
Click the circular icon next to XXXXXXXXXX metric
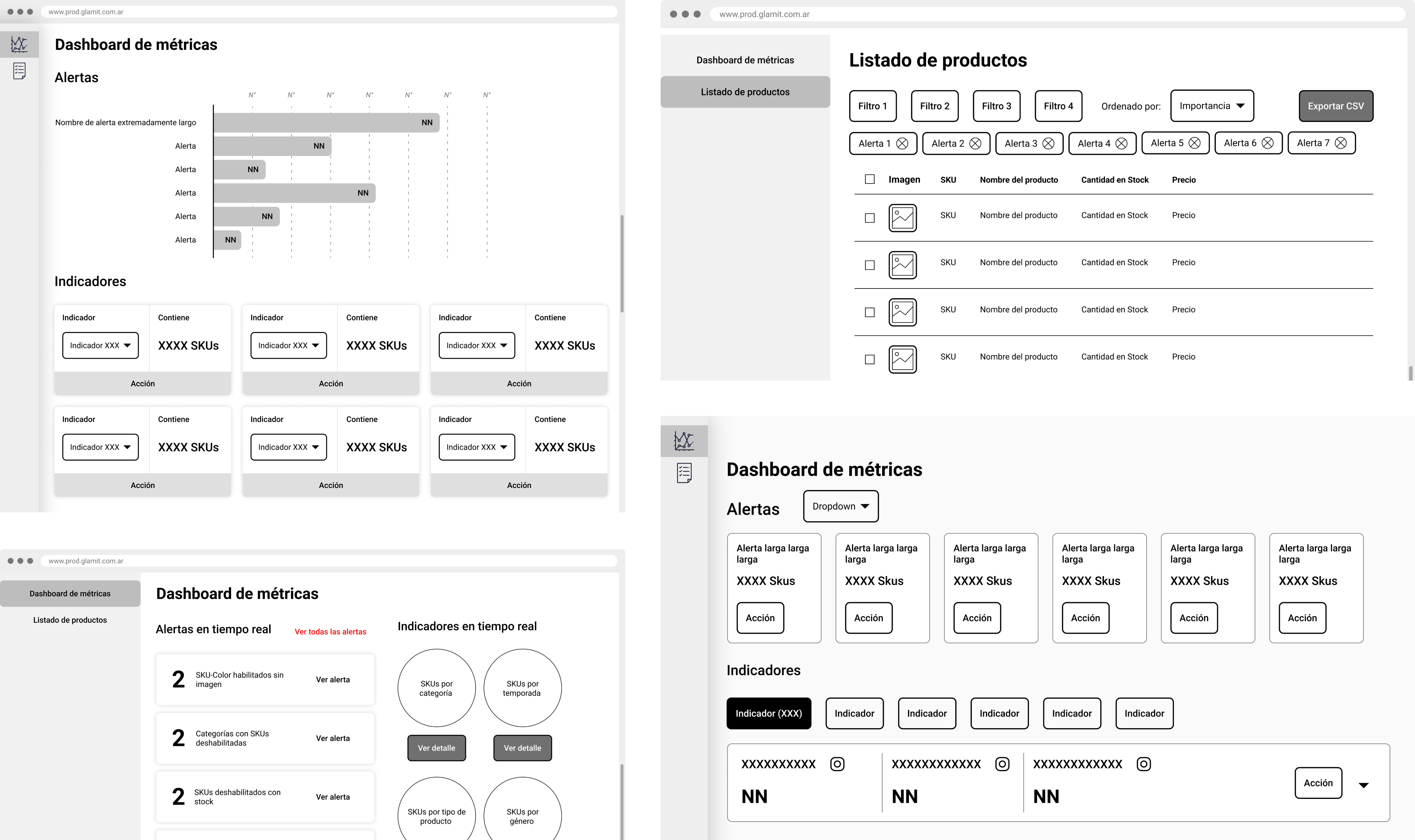click(x=837, y=764)
